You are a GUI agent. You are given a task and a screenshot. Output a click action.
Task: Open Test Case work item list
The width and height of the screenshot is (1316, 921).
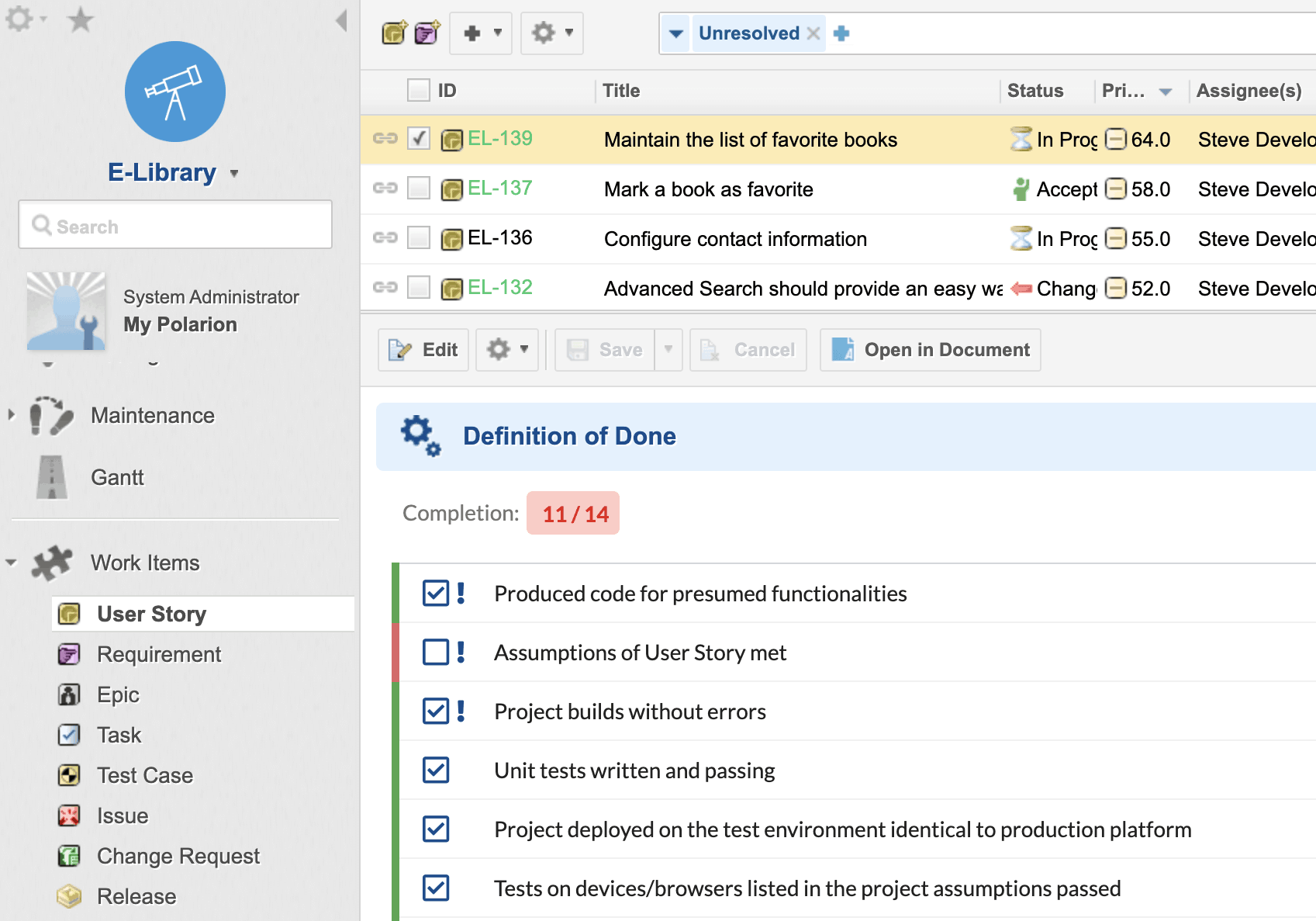coord(145,775)
